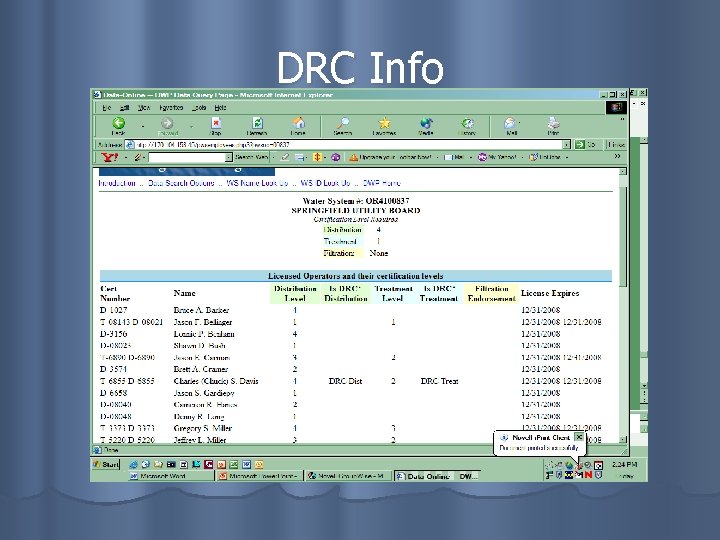The width and height of the screenshot is (720, 540).
Task: Click the page scrollbar down arrow
Action: pyautogui.click(x=623, y=439)
